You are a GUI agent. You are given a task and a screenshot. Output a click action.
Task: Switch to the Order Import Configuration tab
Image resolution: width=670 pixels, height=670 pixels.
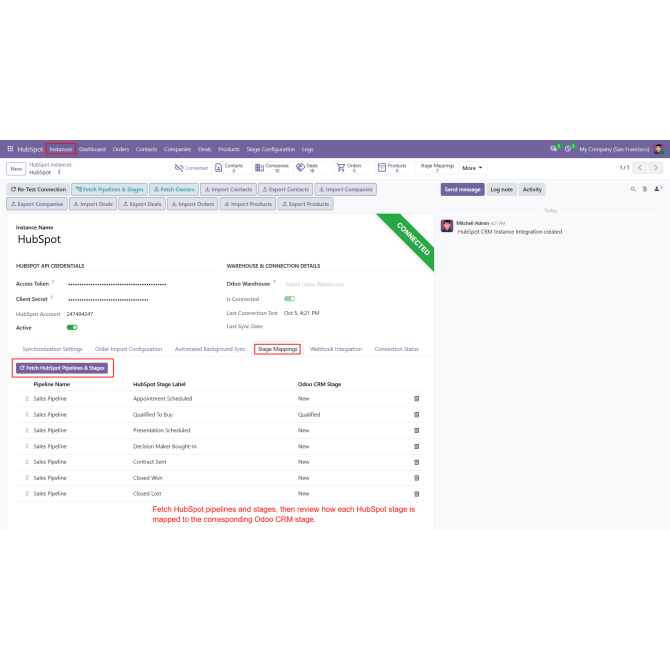pos(128,349)
